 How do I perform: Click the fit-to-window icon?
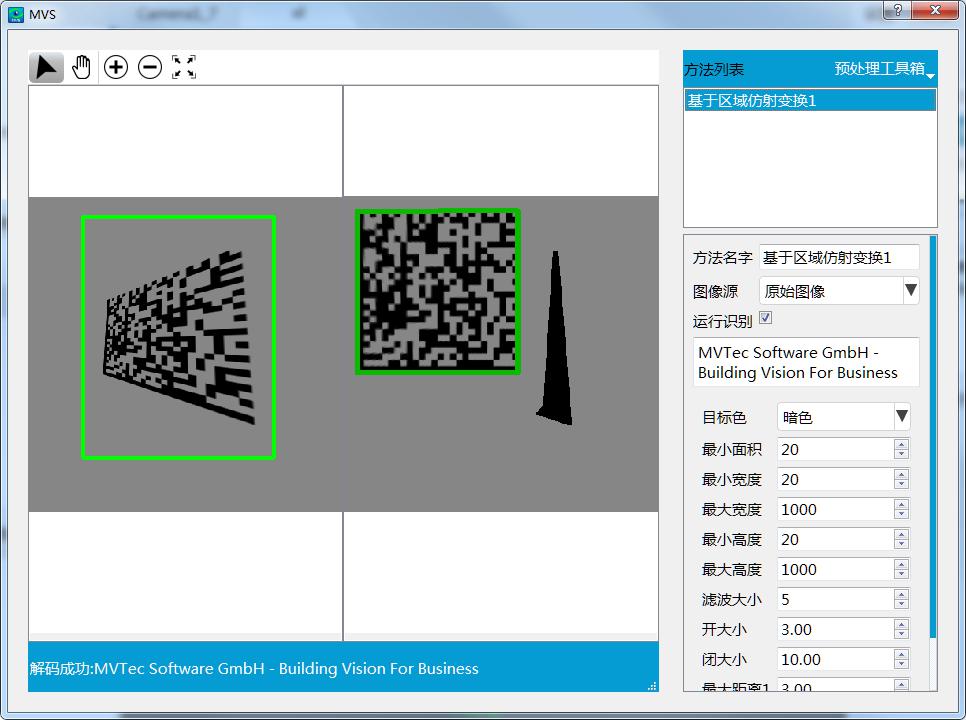pos(184,67)
